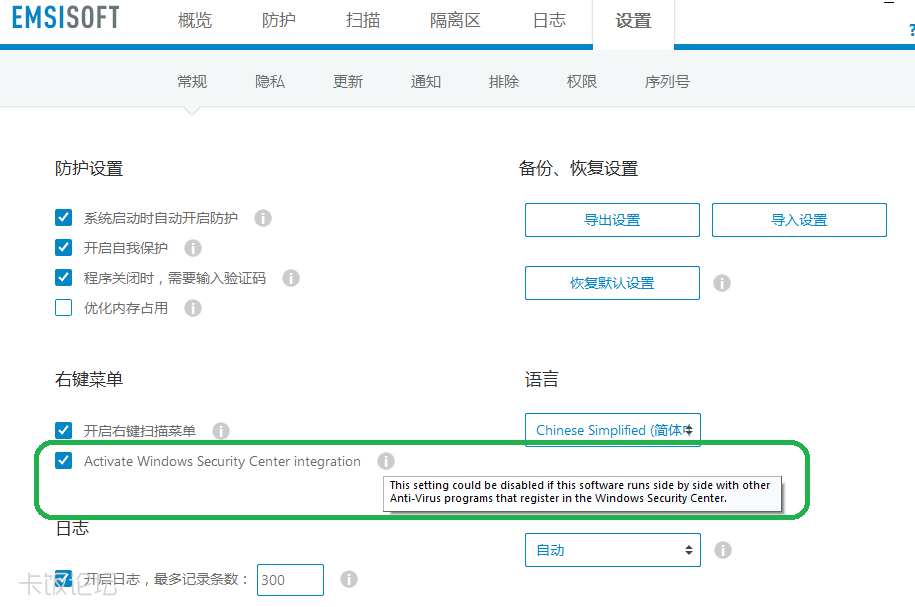Viewport: 915px width, 607px height.
Task: Open the 隔离区 main tab
Action: point(454,21)
